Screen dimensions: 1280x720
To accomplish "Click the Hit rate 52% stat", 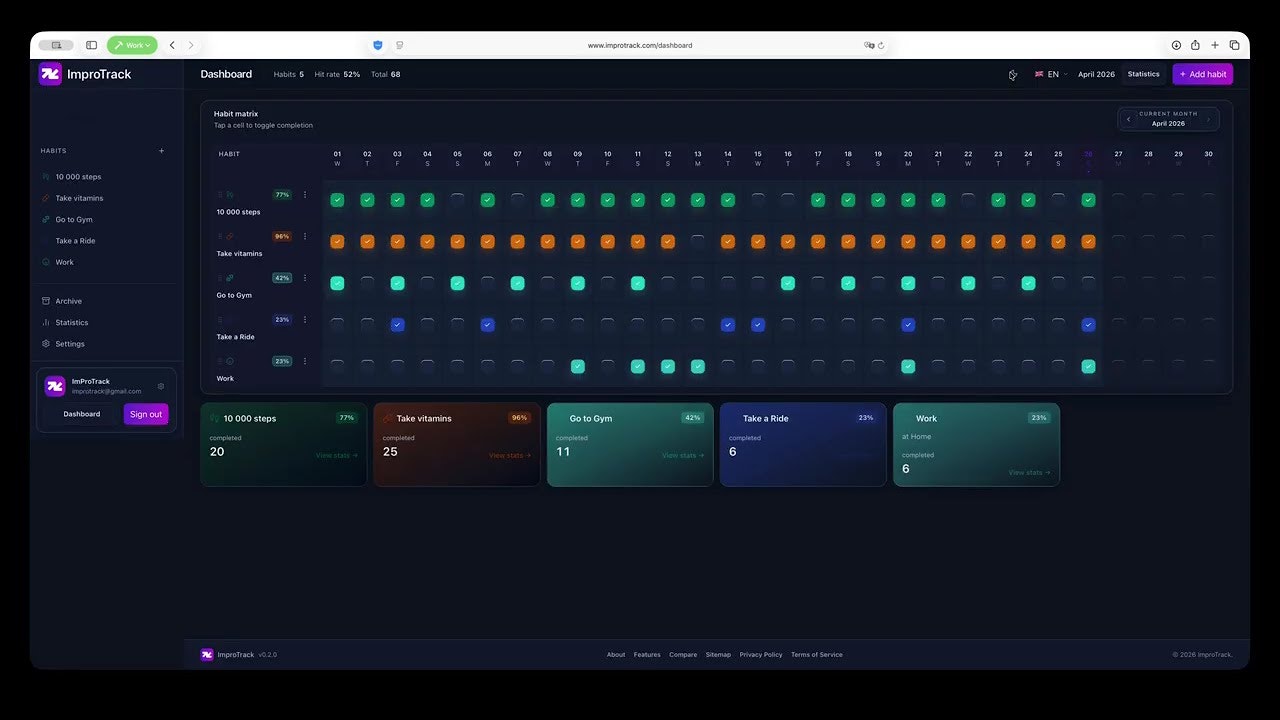I will click(337, 74).
